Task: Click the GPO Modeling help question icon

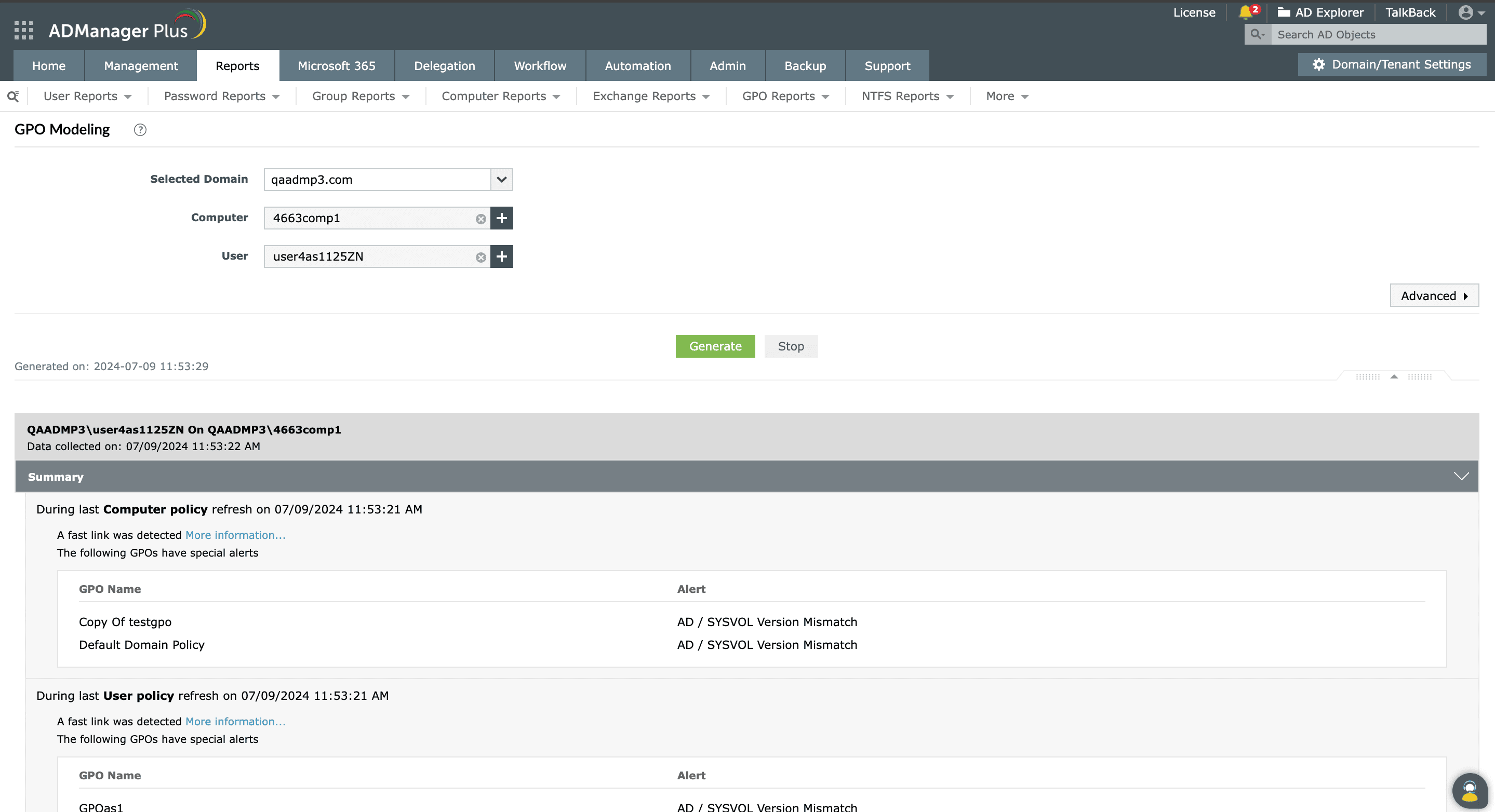Action: pyautogui.click(x=140, y=130)
